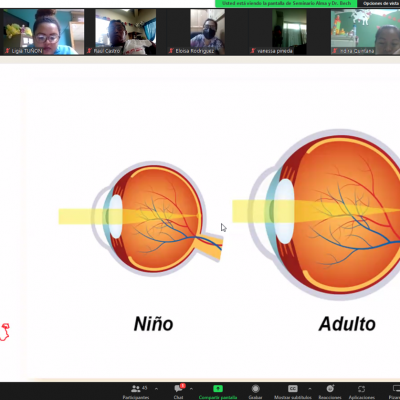Image resolution: width=400 pixels, height=400 pixels.
Task: Expand the caret next to Participantes
Action: (156, 389)
